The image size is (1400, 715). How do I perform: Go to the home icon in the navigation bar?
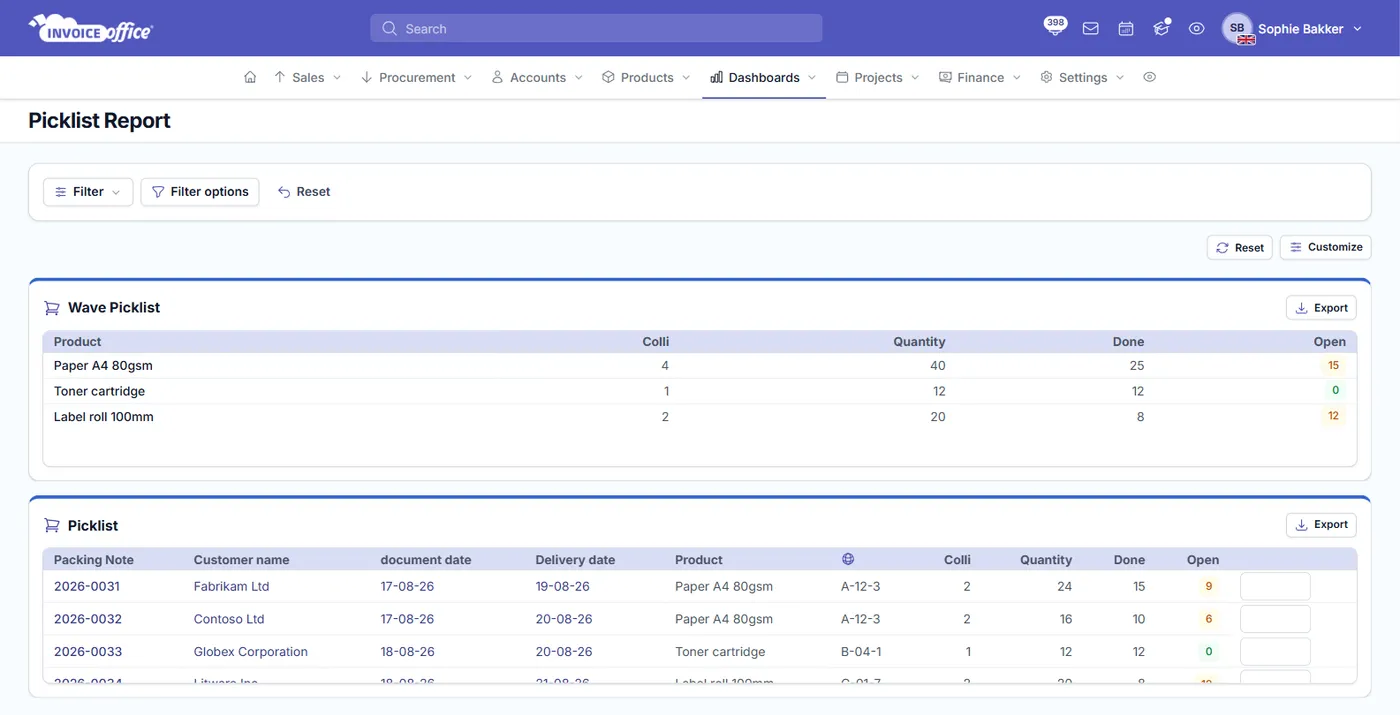(250, 77)
